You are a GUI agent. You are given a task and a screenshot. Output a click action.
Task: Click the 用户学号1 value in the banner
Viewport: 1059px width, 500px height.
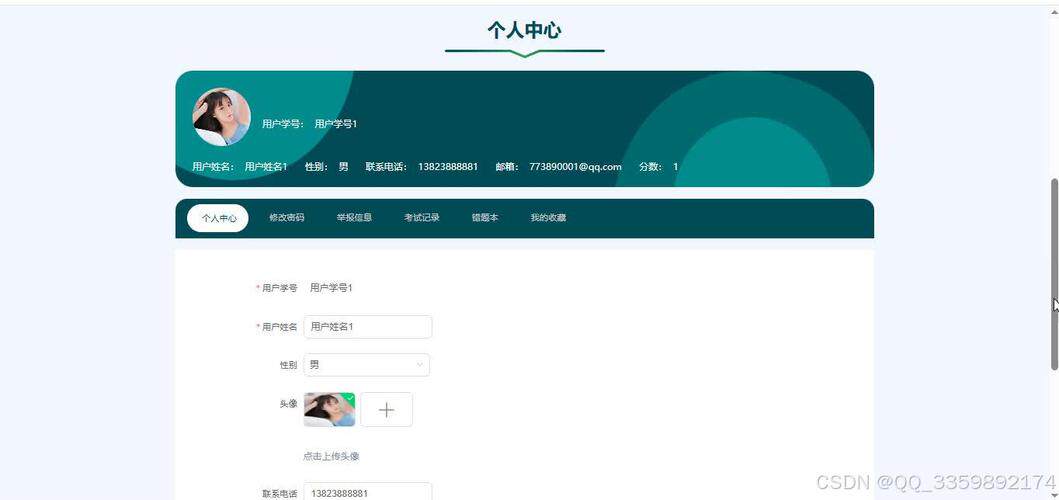tap(336, 124)
